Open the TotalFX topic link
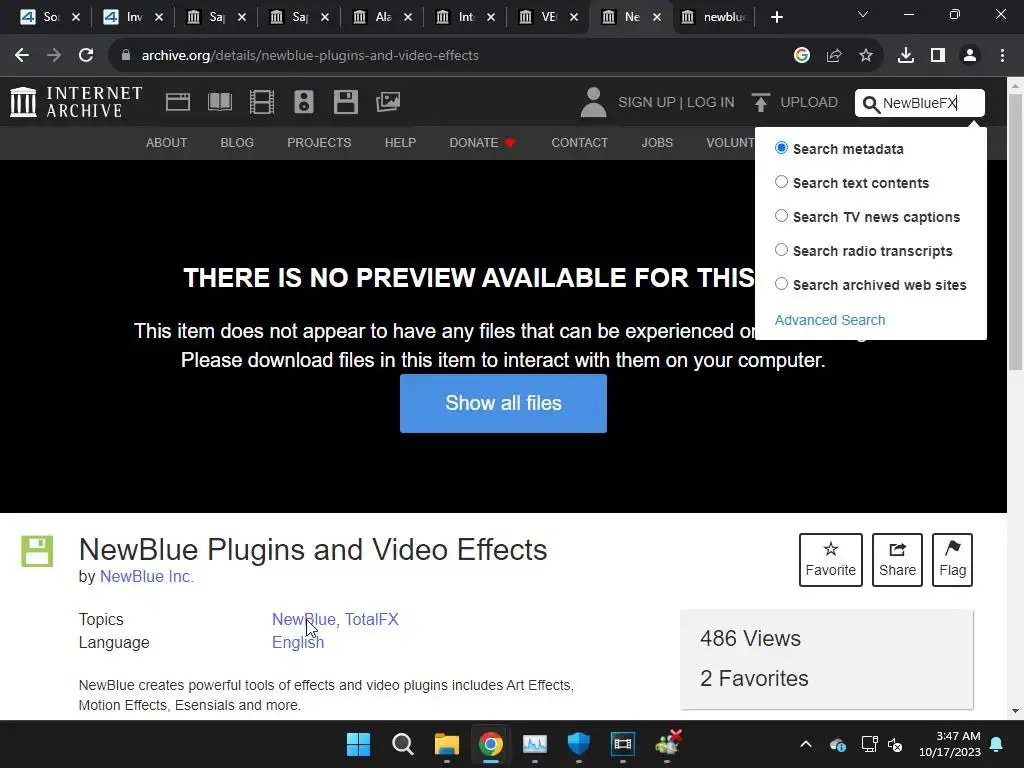This screenshot has height=768, width=1024. [x=372, y=619]
